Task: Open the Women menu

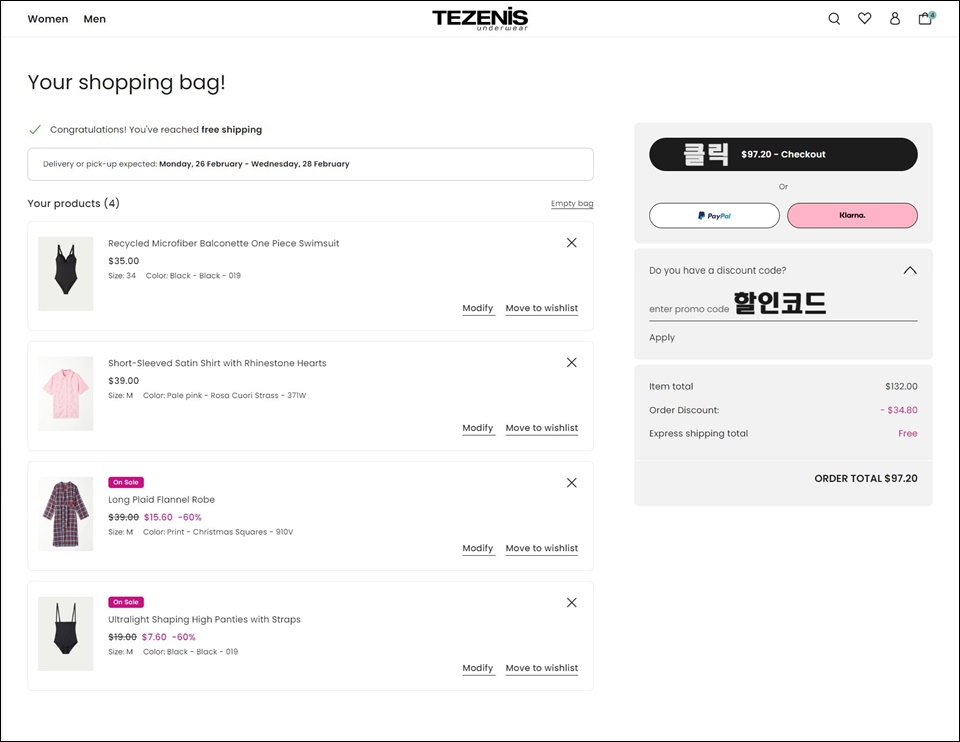Action: 48,19
